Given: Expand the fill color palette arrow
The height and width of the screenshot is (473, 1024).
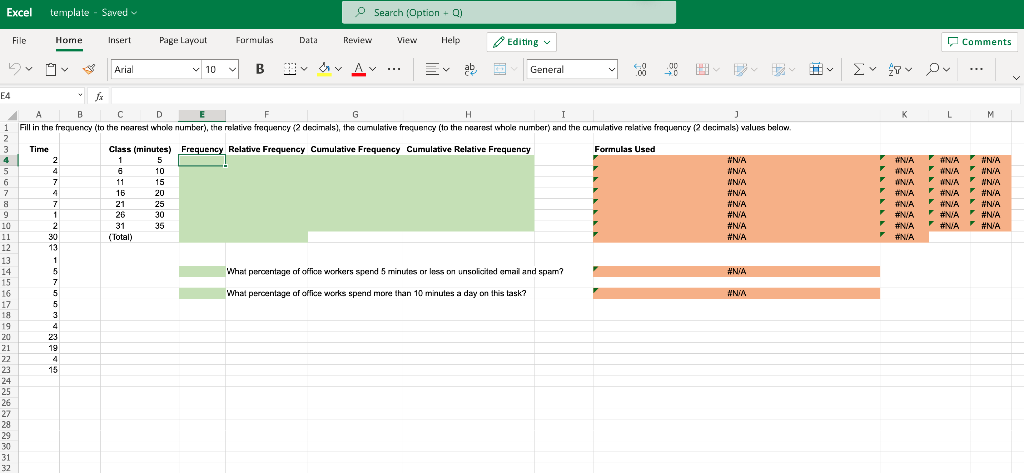Looking at the screenshot, I should [x=339, y=69].
